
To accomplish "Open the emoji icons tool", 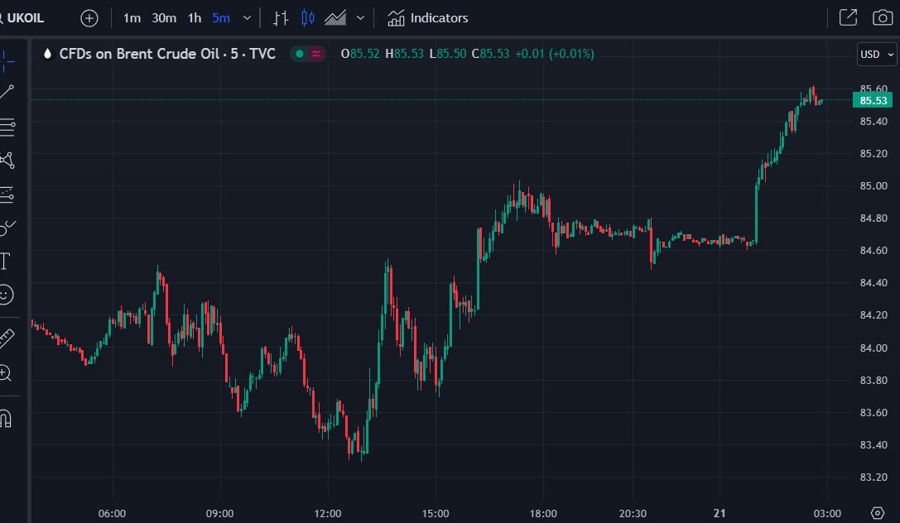I will [6, 295].
